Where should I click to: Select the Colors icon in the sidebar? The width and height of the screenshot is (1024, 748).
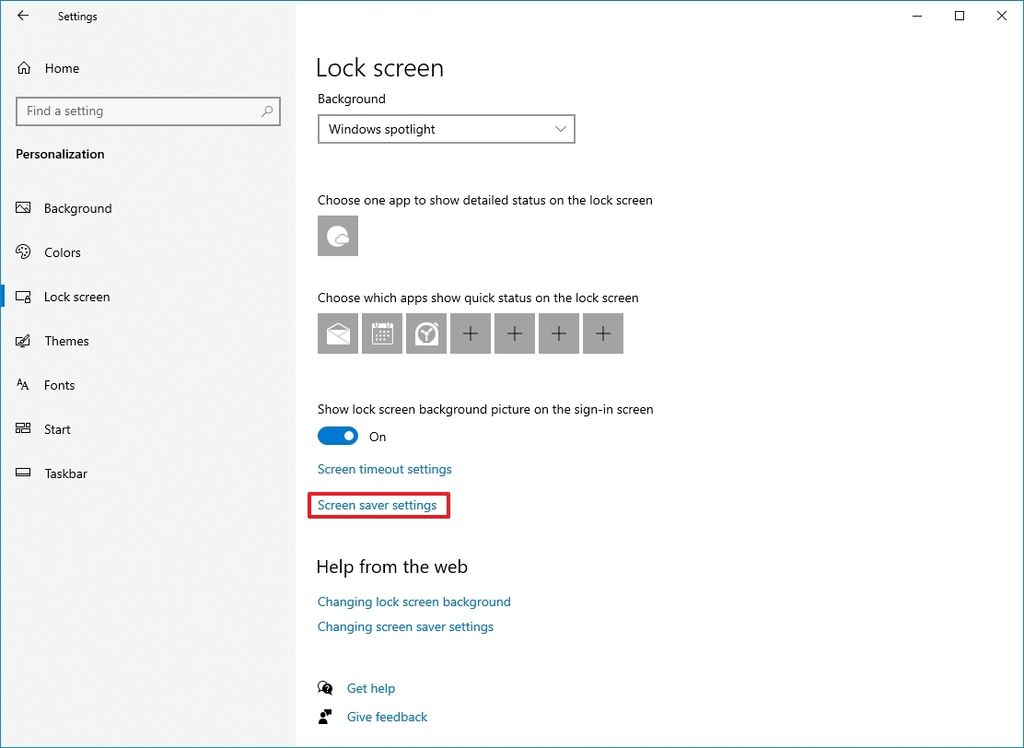pos(23,252)
